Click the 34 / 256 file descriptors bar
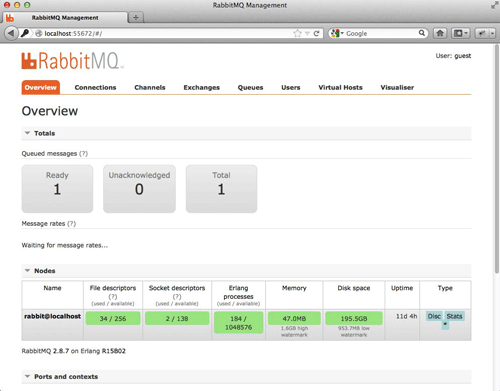Viewport: 500px width, 391px height. click(x=113, y=318)
